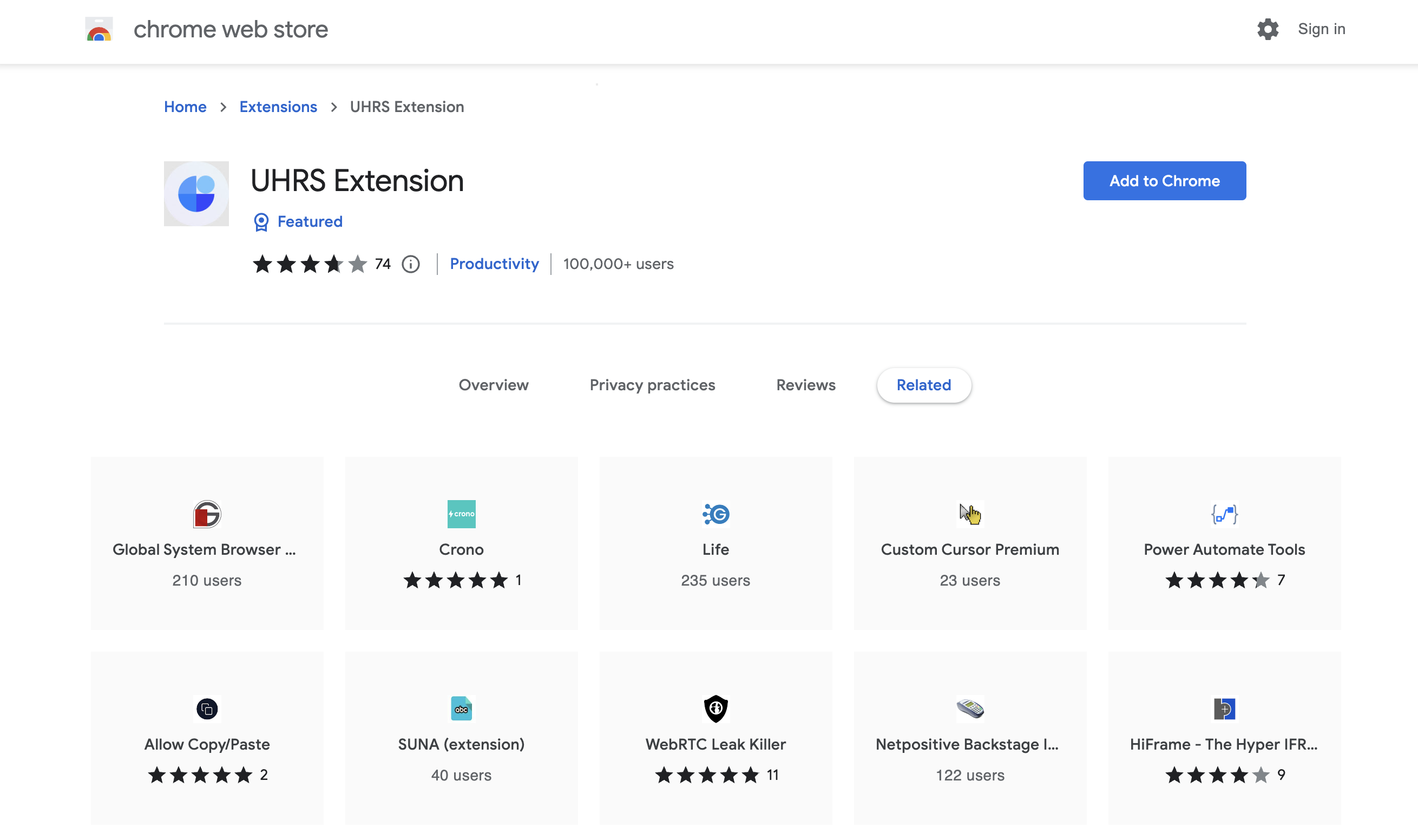Open the Privacy practices tab
Viewport: 1418px width, 840px height.
point(652,385)
